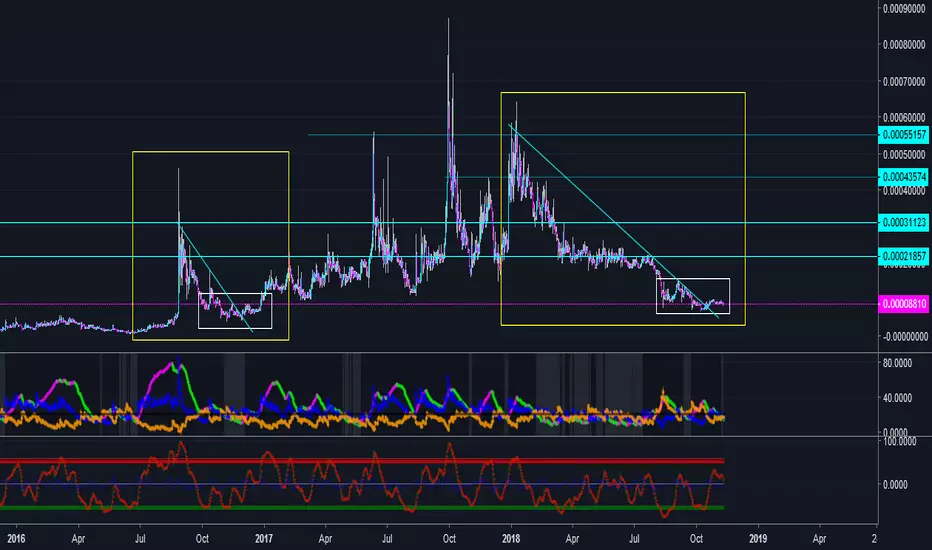
Task: Select the cyan 0.00031123 price label
Action: (x=903, y=222)
